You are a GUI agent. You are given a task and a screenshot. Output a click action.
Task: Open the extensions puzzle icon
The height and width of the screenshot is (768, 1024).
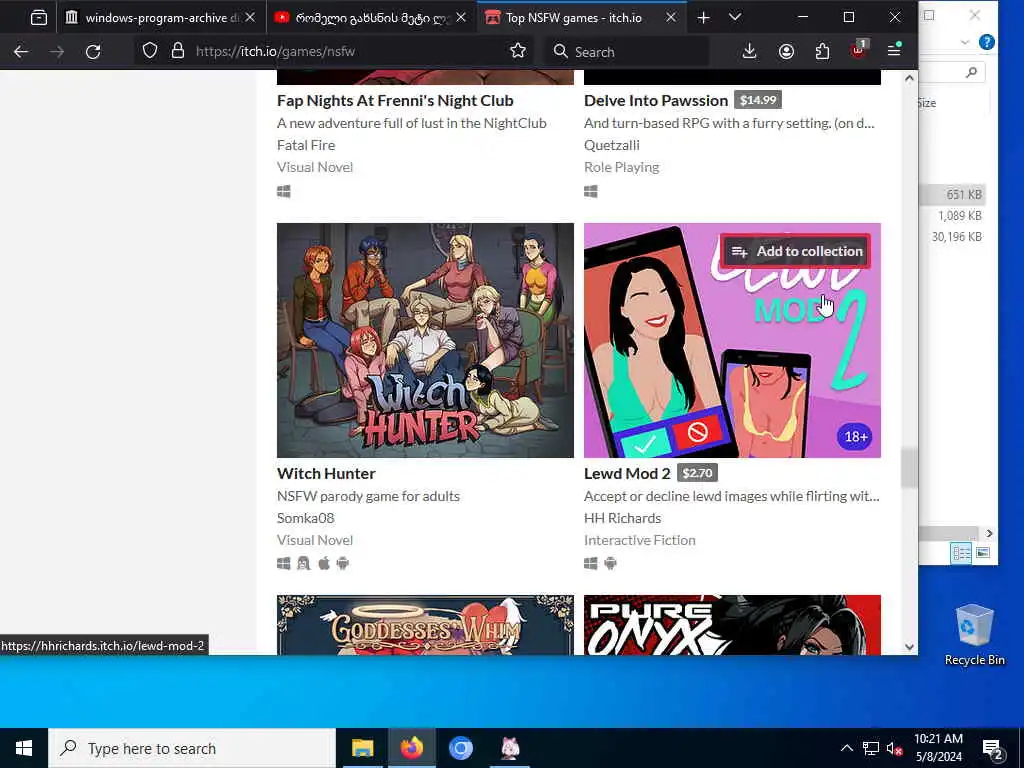point(822,51)
